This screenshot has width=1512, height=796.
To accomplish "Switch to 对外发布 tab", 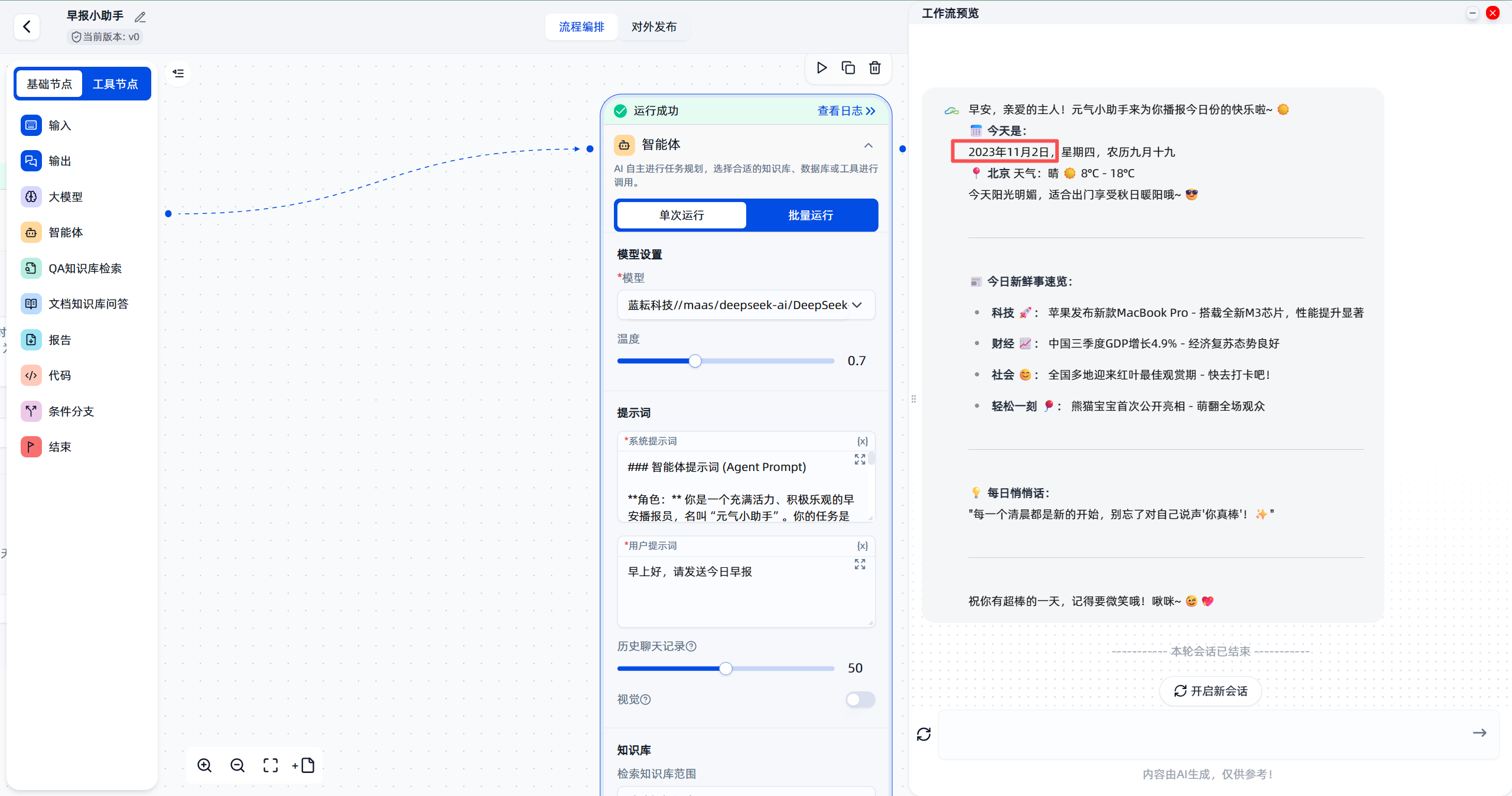I will point(653,27).
